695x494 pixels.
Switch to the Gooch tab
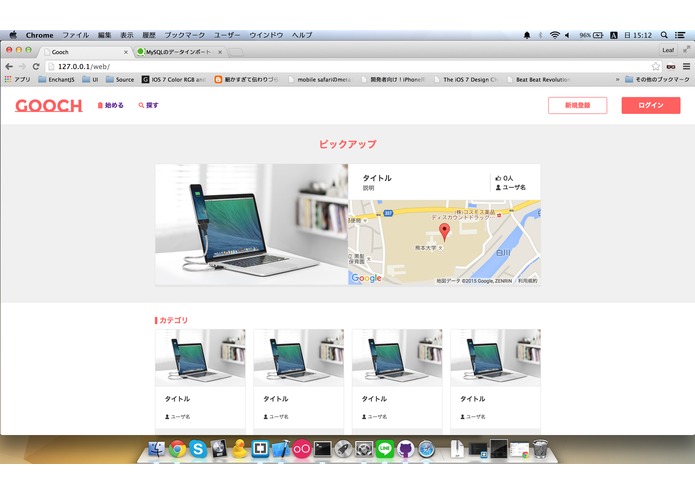click(x=84, y=52)
